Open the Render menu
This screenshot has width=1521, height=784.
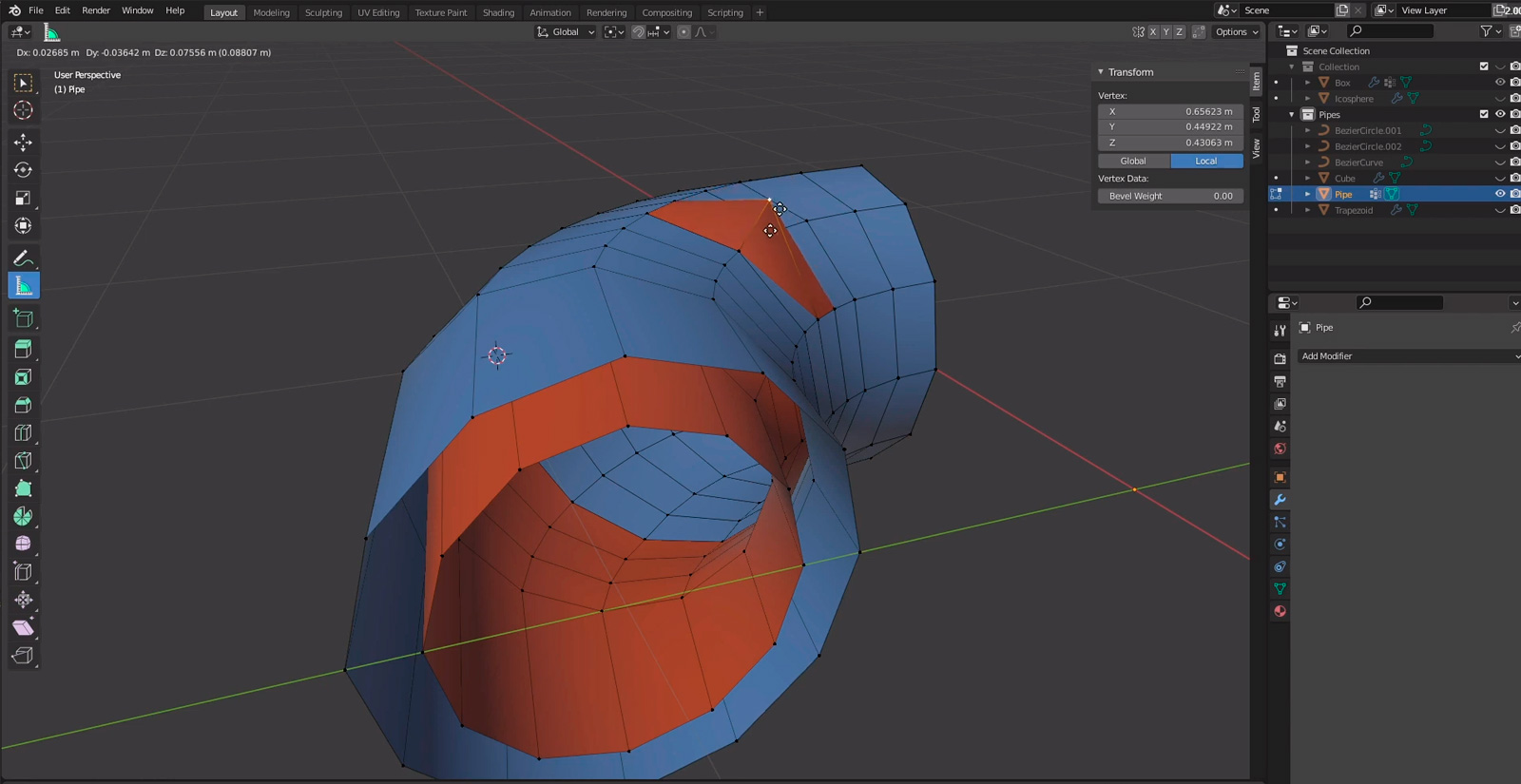coord(96,10)
